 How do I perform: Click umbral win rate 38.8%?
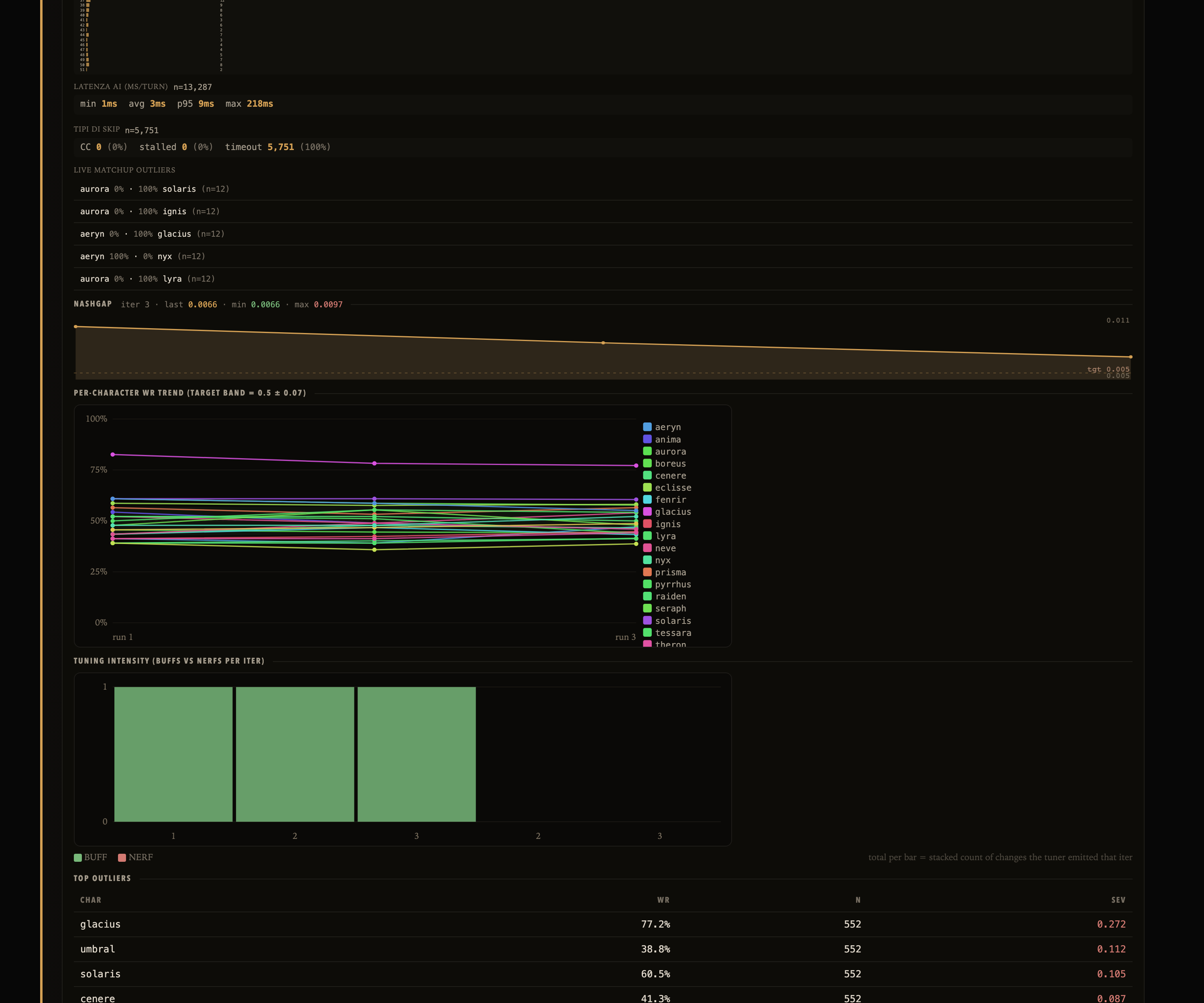pos(655,949)
